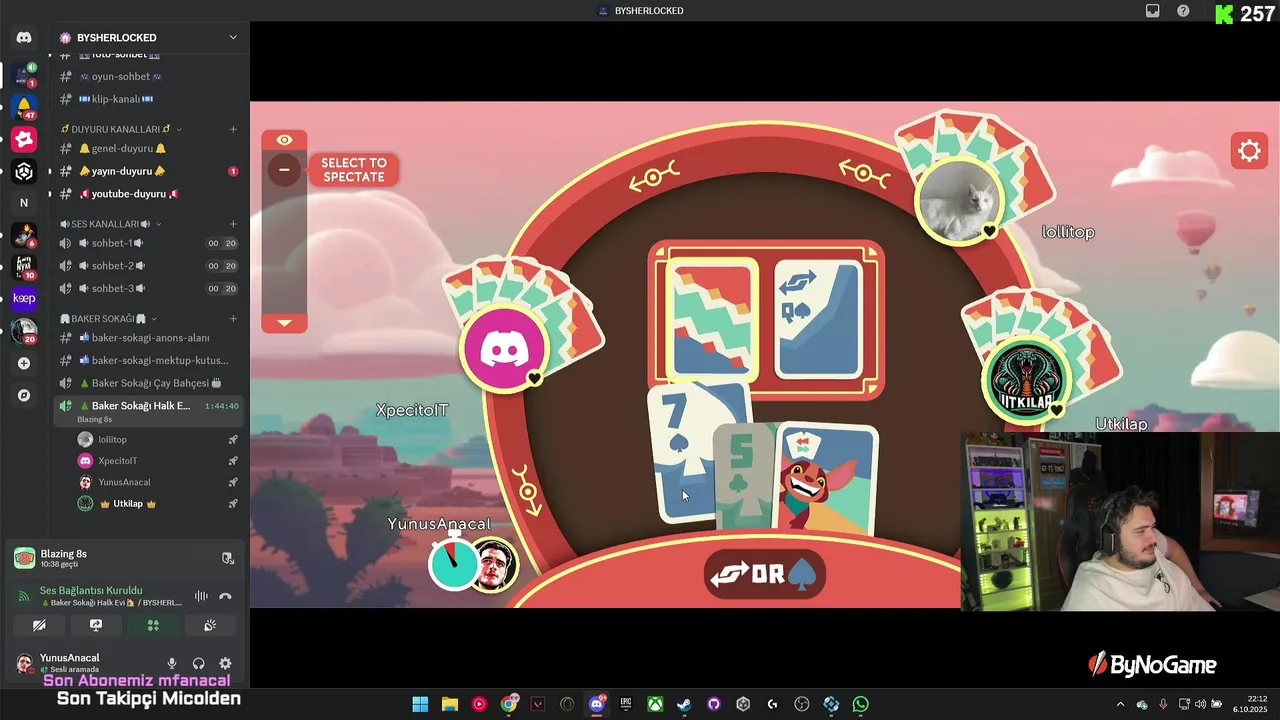Open the black cube server icon

(24, 171)
